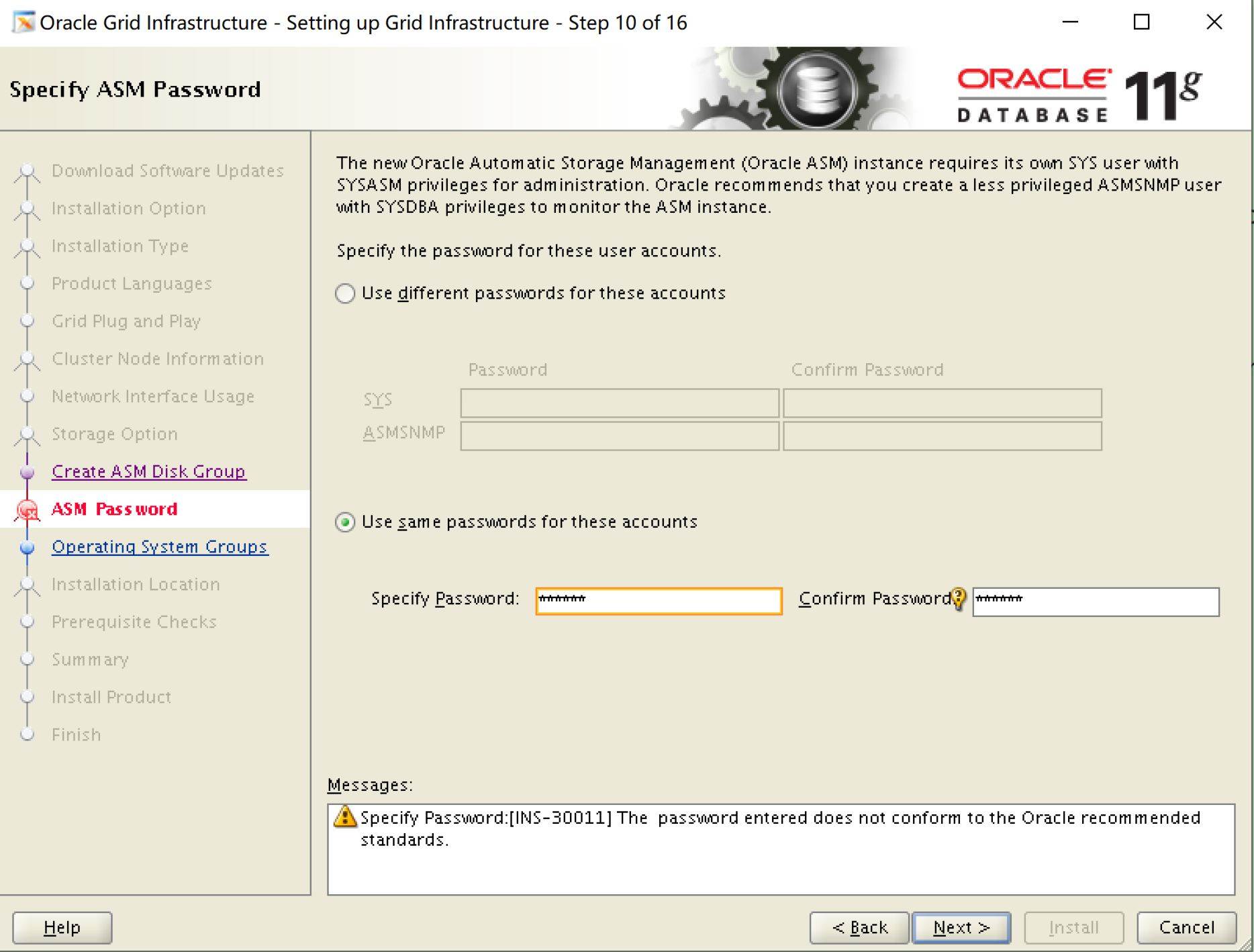The image size is (1254, 952).
Task: Click the Network Interface Usage step
Action: point(153,396)
